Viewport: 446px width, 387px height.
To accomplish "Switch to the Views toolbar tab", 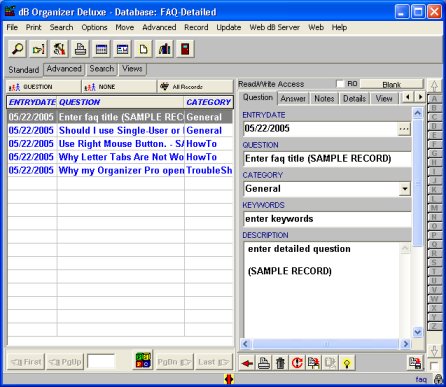I will point(132,69).
